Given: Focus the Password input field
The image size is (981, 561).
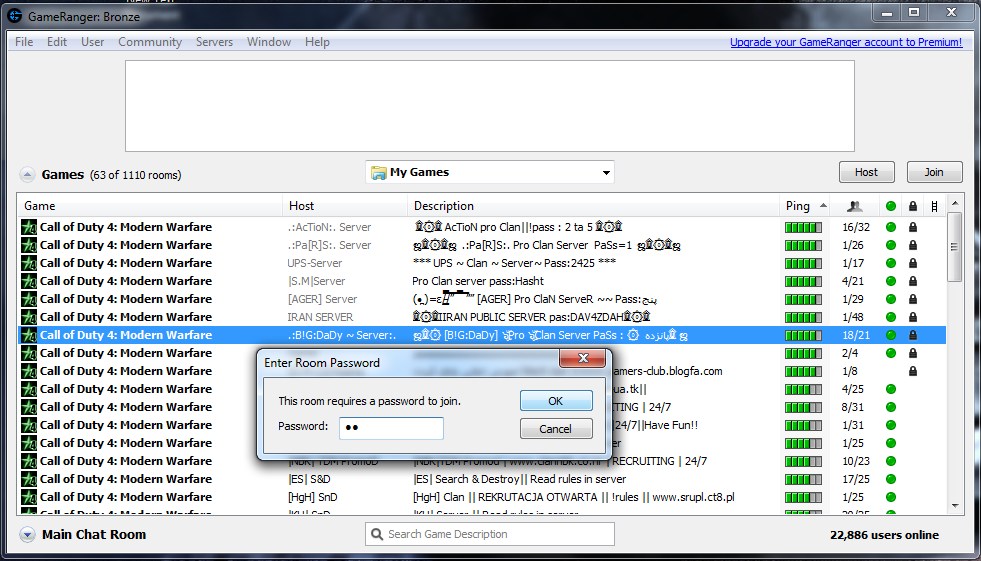Looking at the screenshot, I should coord(391,428).
